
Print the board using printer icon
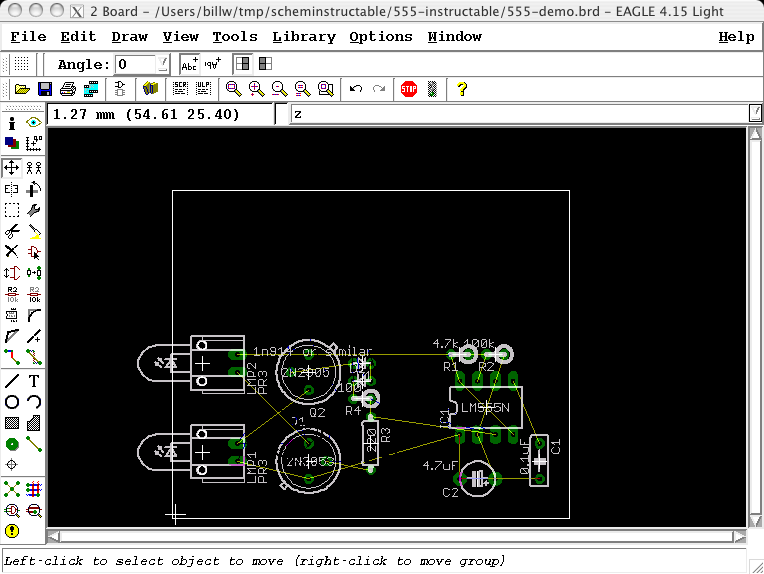(x=68, y=89)
